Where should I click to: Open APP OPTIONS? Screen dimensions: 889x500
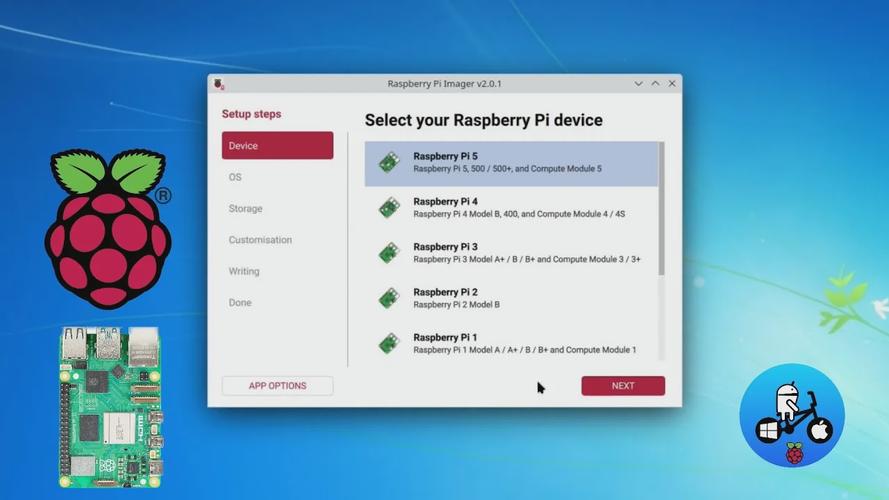coord(277,385)
